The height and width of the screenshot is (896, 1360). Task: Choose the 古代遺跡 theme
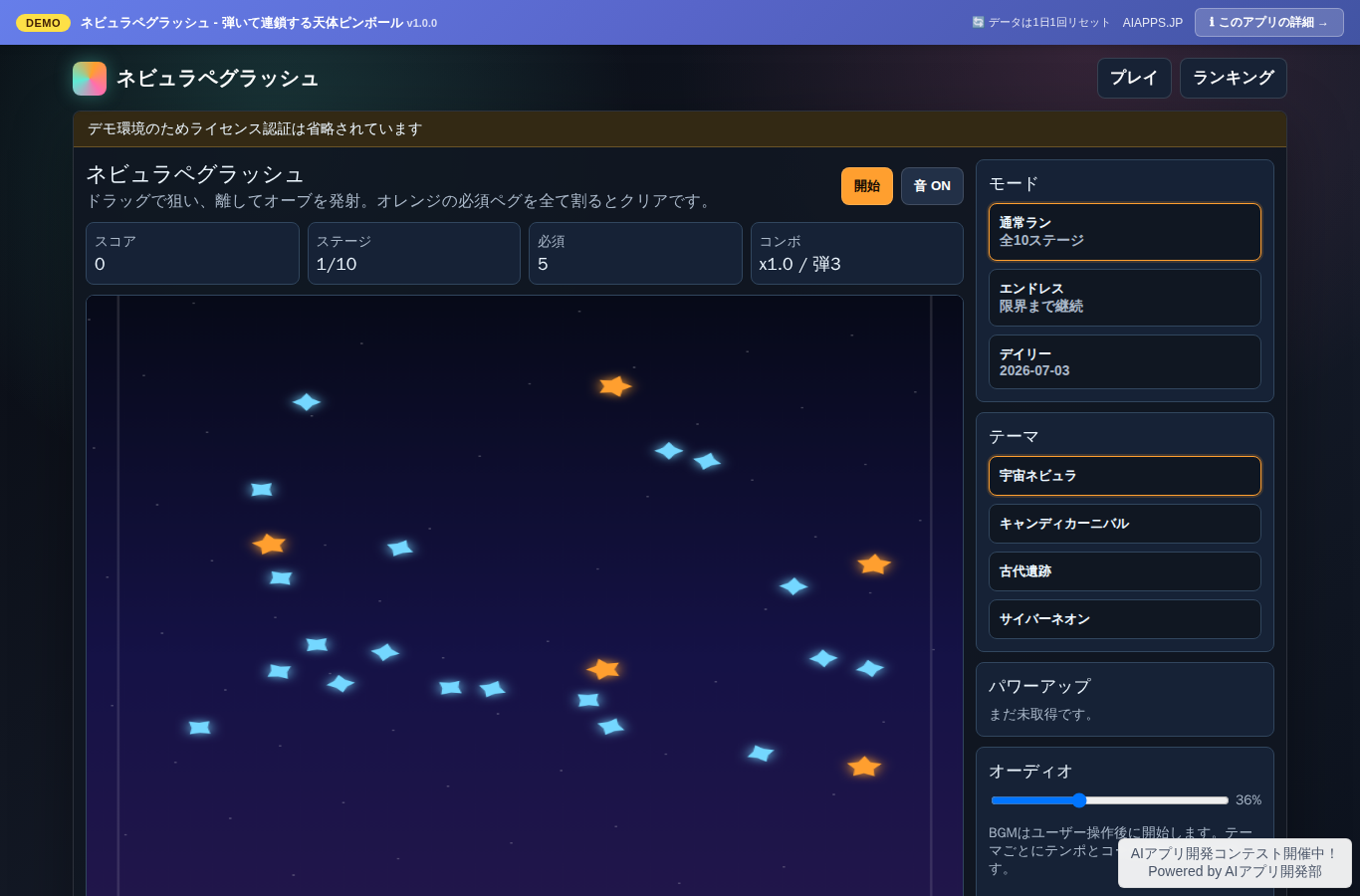point(1125,571)
